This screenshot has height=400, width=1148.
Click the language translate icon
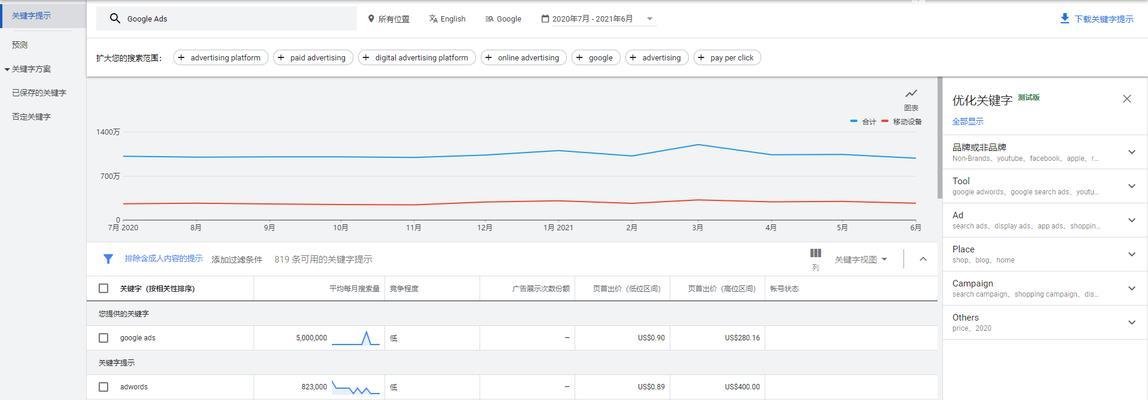(433, 19)
